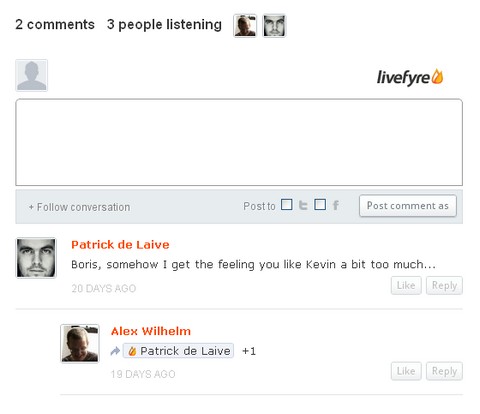Click the Post comment as button

pyautogui.click(x=408, y=206)
